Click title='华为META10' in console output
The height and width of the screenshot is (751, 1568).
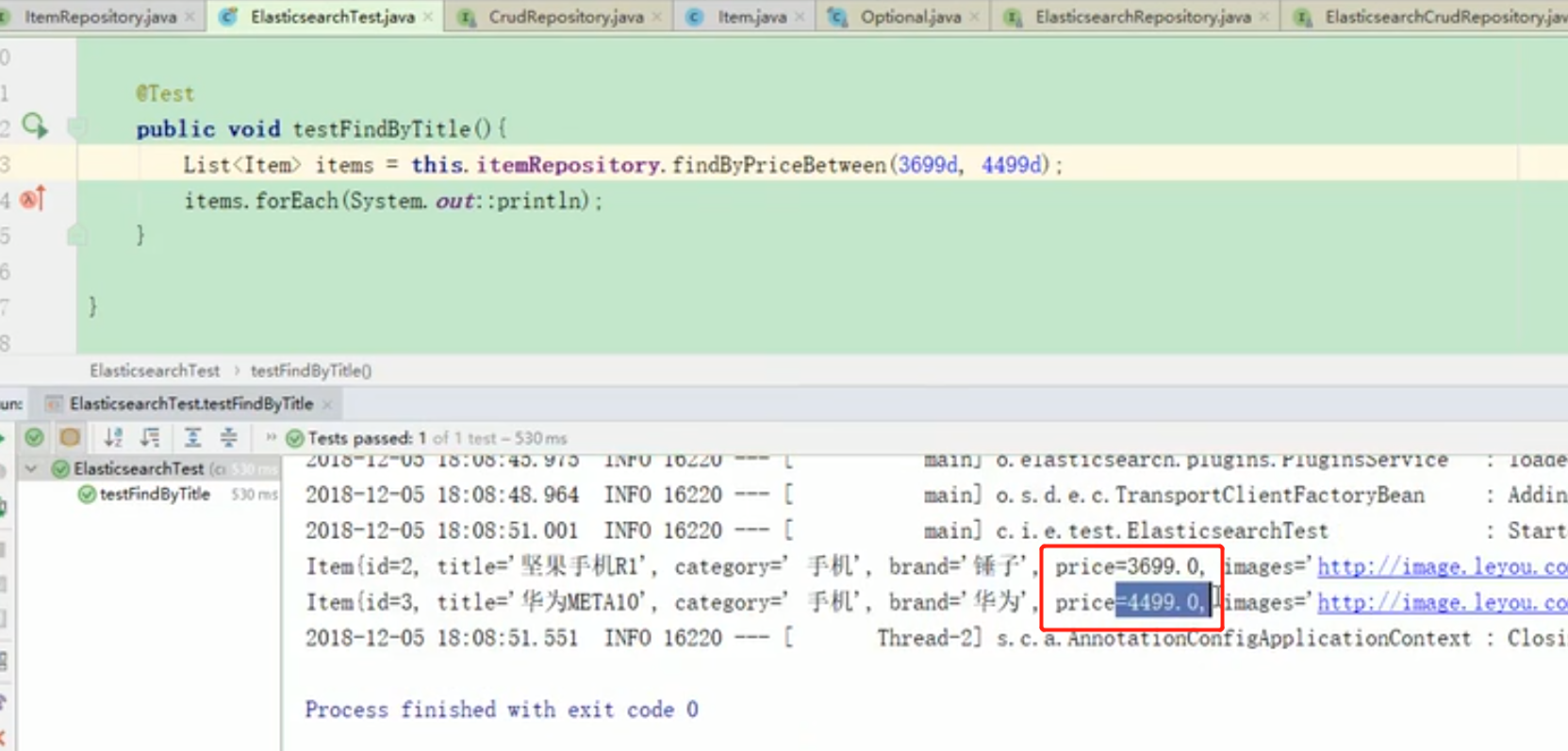pos(543,602)
